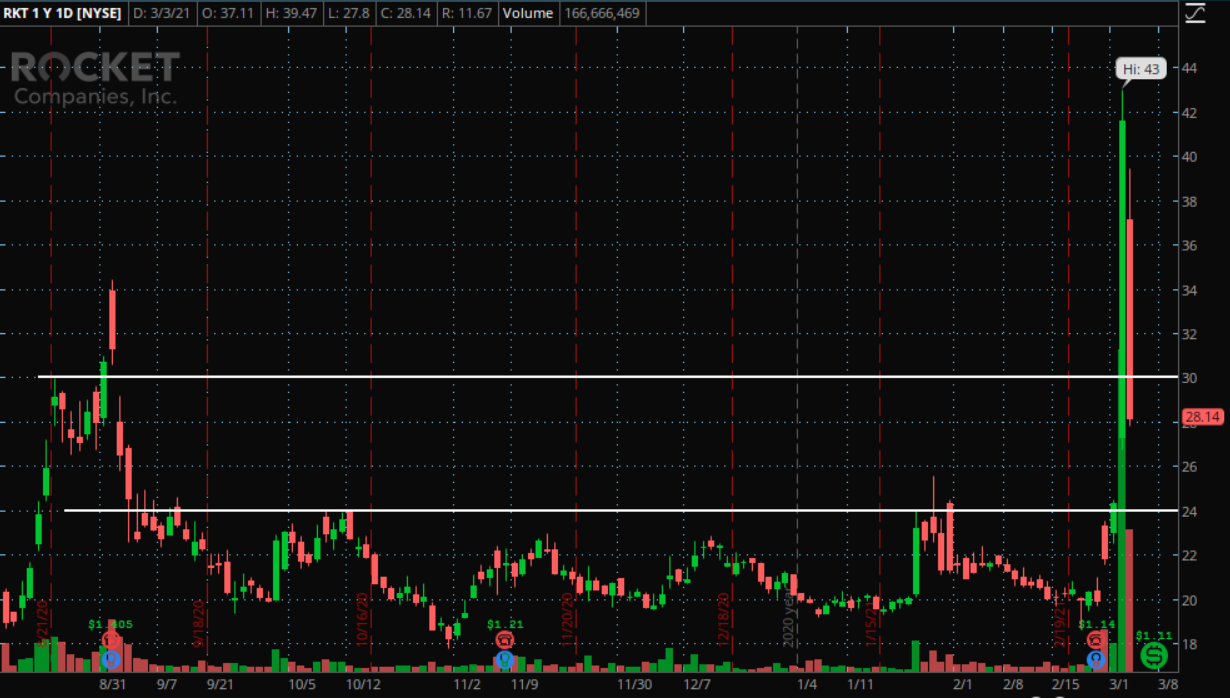1230x698 pixels.
Task: Click the chart scale icon at top right
Action: [1195, 13]
